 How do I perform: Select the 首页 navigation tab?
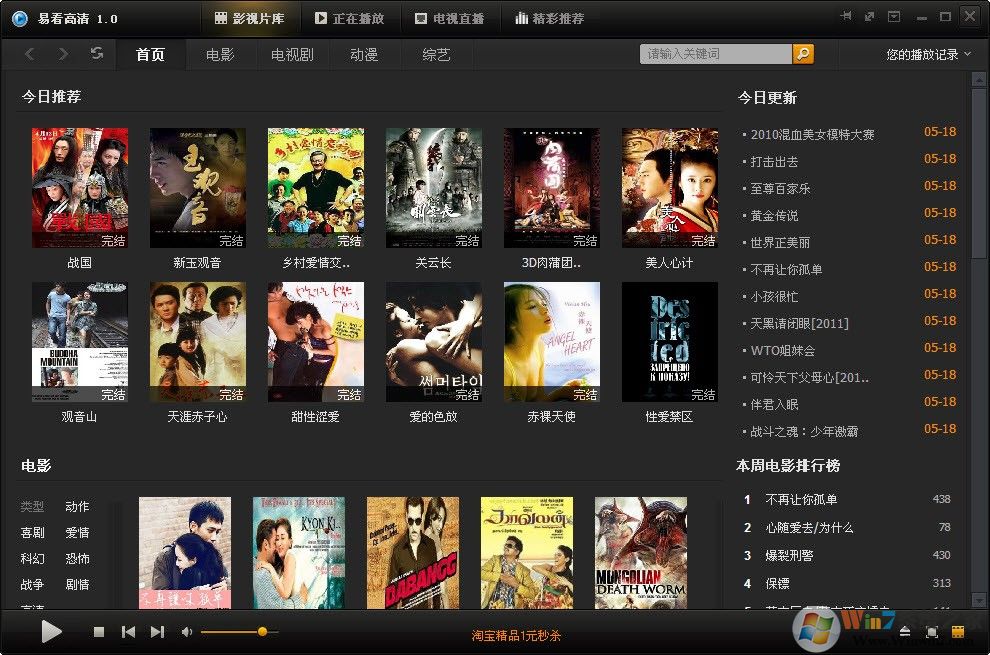click(150, 54)
